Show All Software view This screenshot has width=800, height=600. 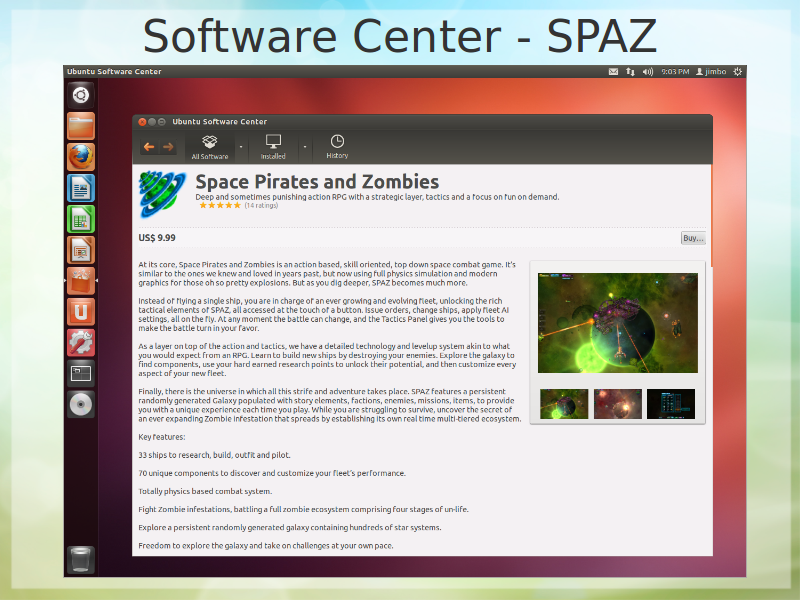[x=210, y=147]
